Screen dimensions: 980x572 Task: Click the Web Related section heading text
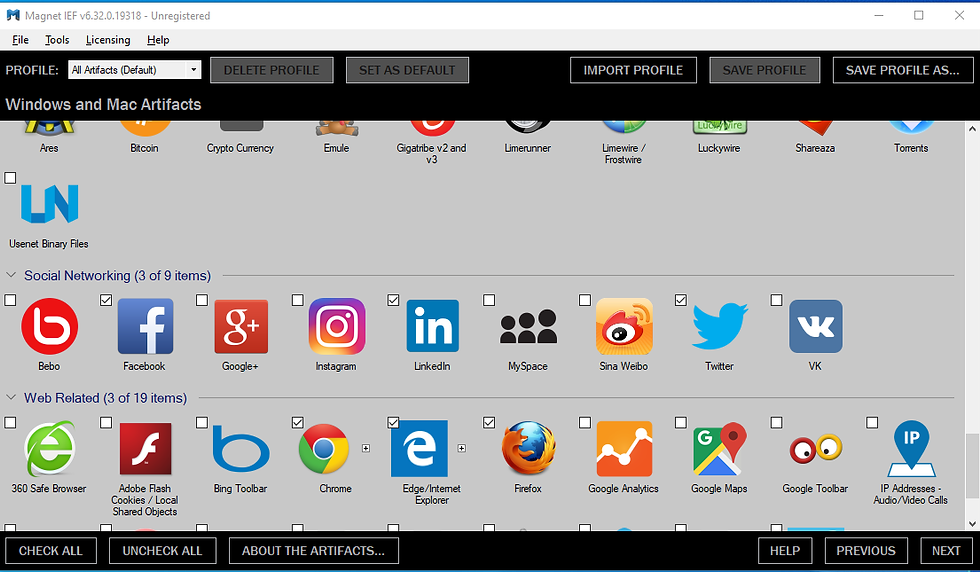(106, 398)
